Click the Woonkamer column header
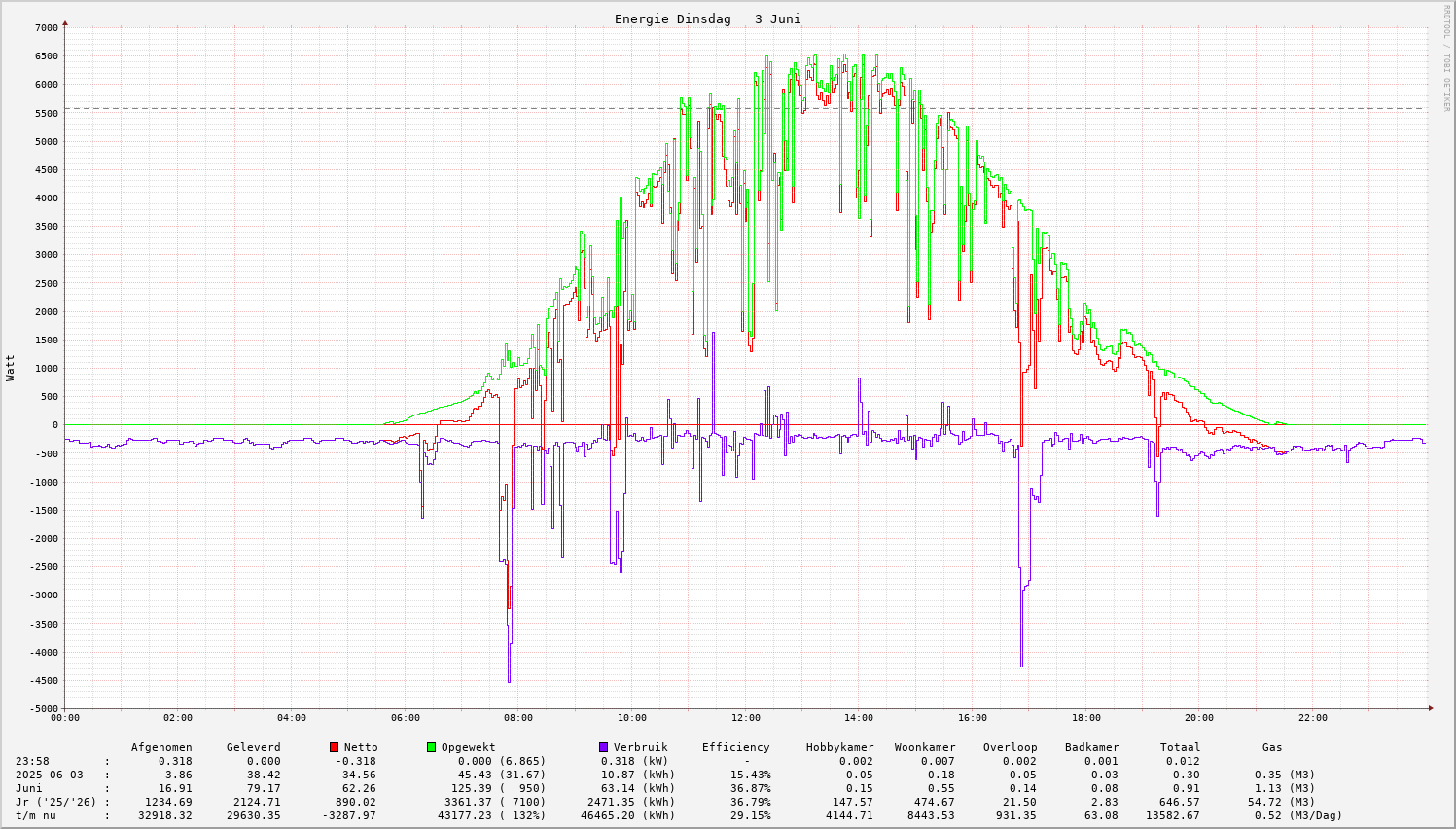The height and width of the screenshot is (829, 1456). 925,747
